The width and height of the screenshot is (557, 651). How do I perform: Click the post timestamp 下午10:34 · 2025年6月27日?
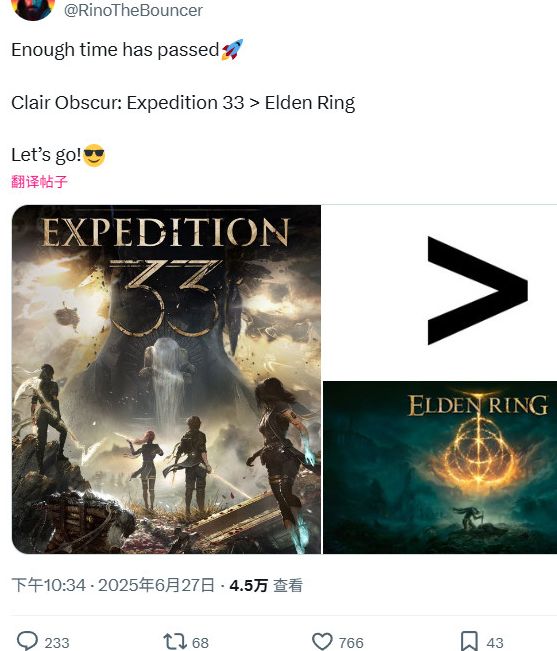[x=113, y=585]
